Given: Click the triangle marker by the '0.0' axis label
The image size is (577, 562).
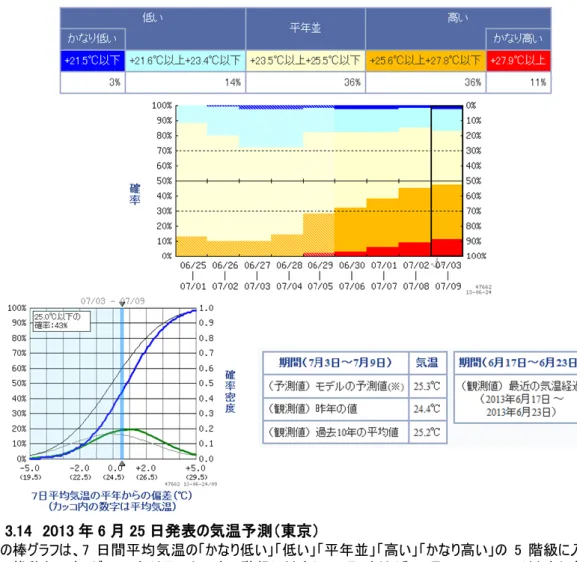Looking at the screenshot, I should pyautogui.click(x=122, y=464).
